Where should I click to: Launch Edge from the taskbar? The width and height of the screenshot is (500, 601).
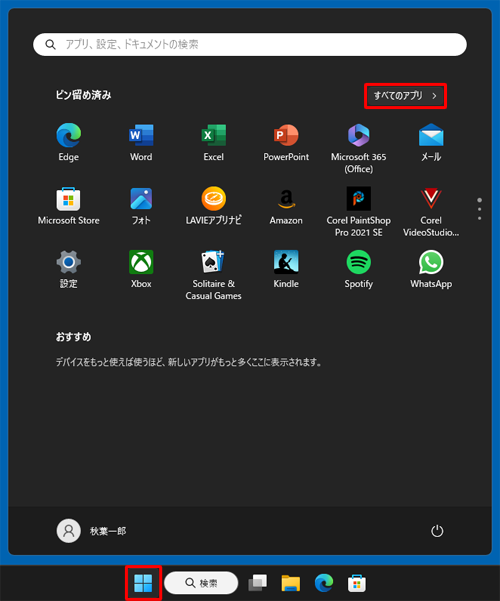tap(324, 583)
